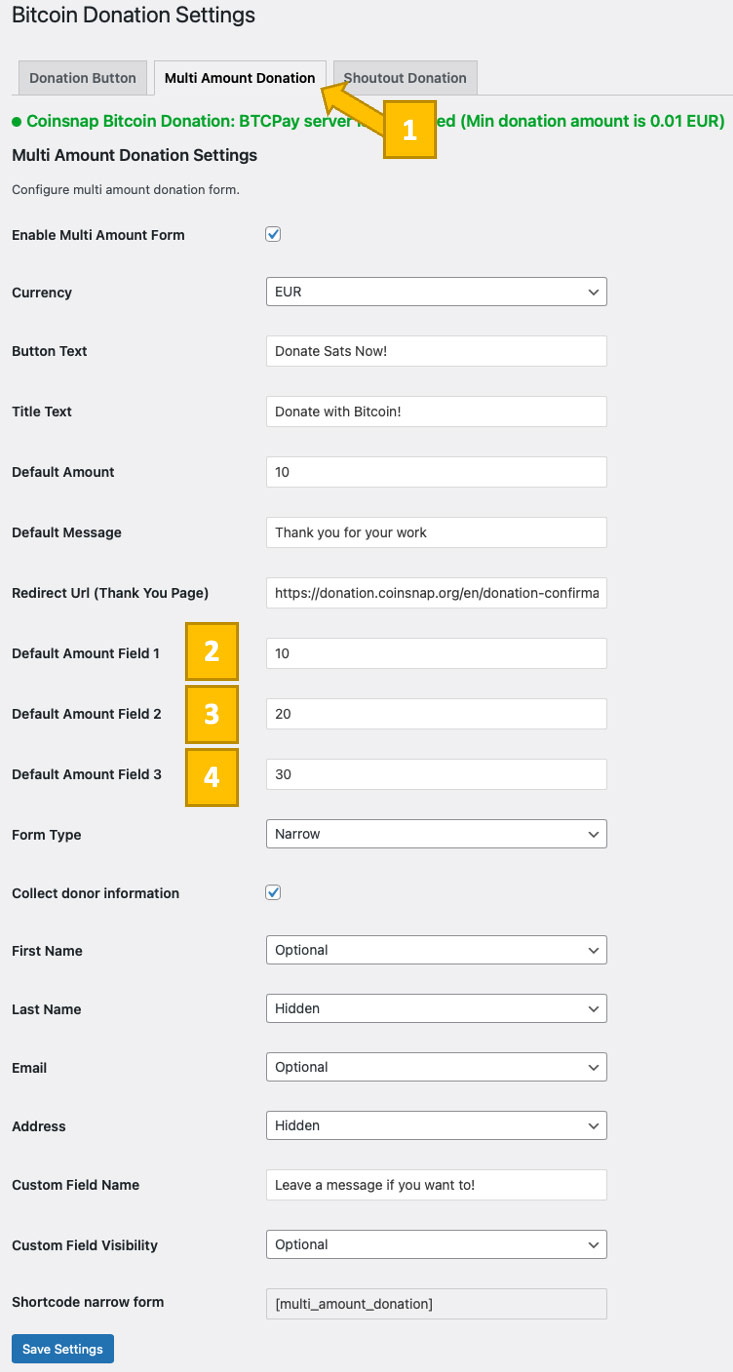Click the Default Amount Field 1 input

point(436,654)
